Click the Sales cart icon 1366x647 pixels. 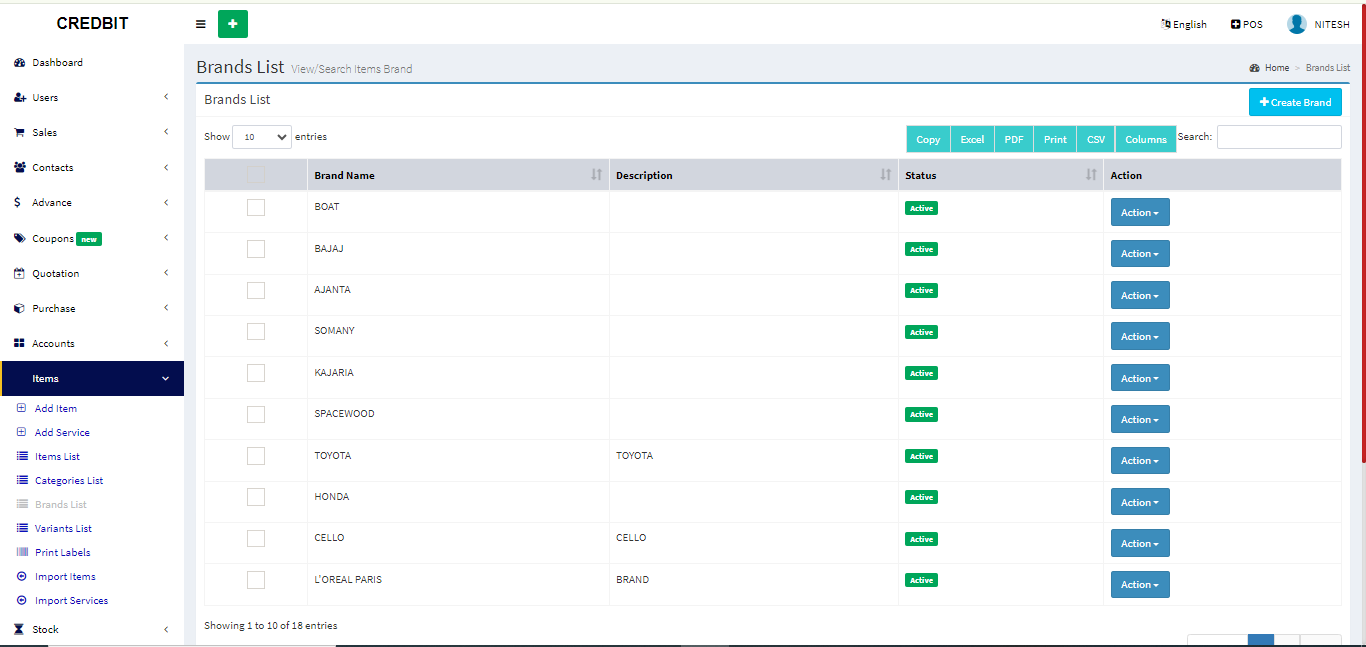click(x=19, y=132)
